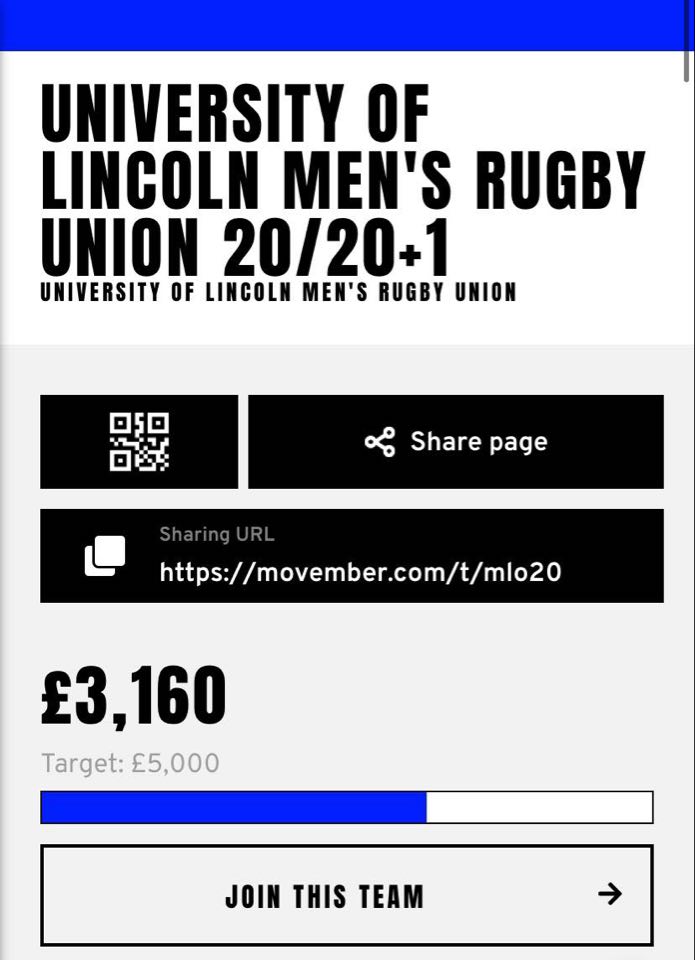The width and height of the screenshot is (695, 960).
Task: Click the share nodes icon
Action: (x=380, y=442)
